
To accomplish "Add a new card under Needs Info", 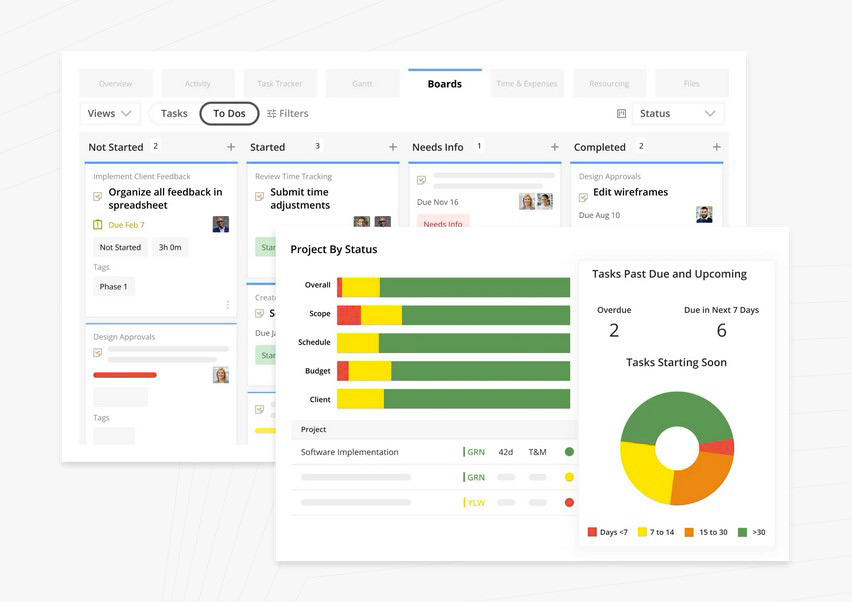I will click(x=555, y=147).
